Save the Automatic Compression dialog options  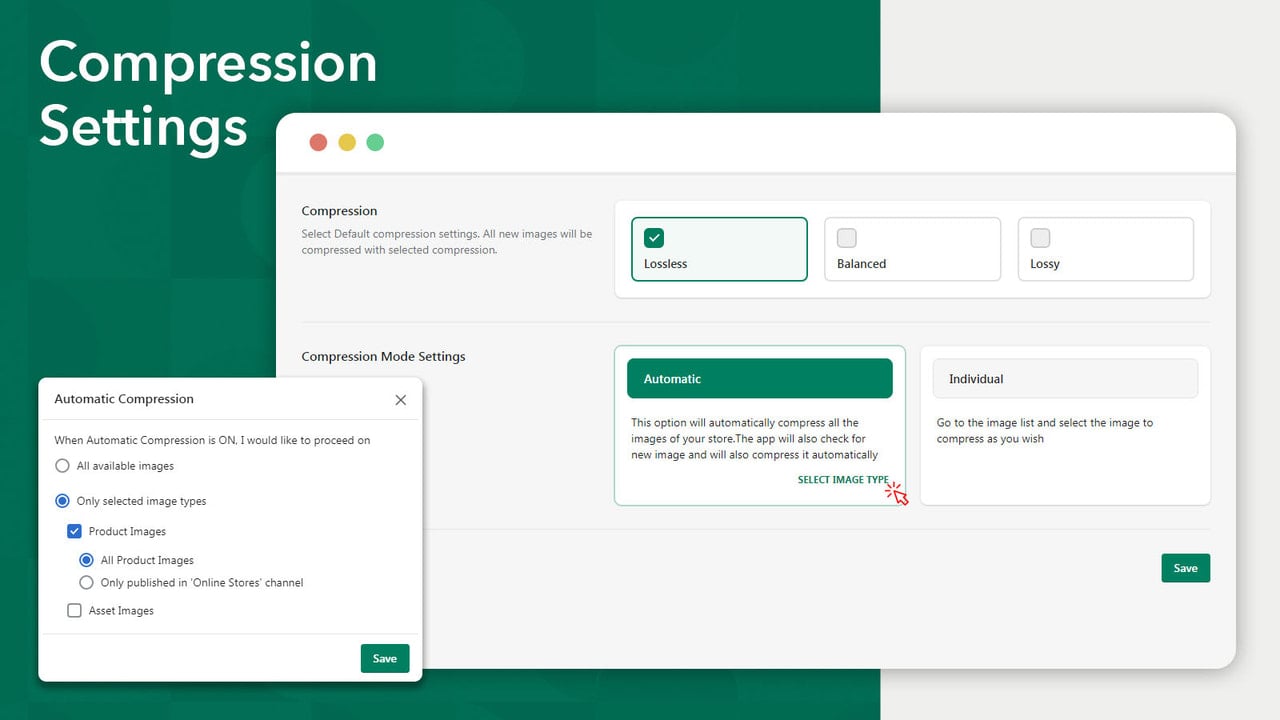(x=385, y=658)
